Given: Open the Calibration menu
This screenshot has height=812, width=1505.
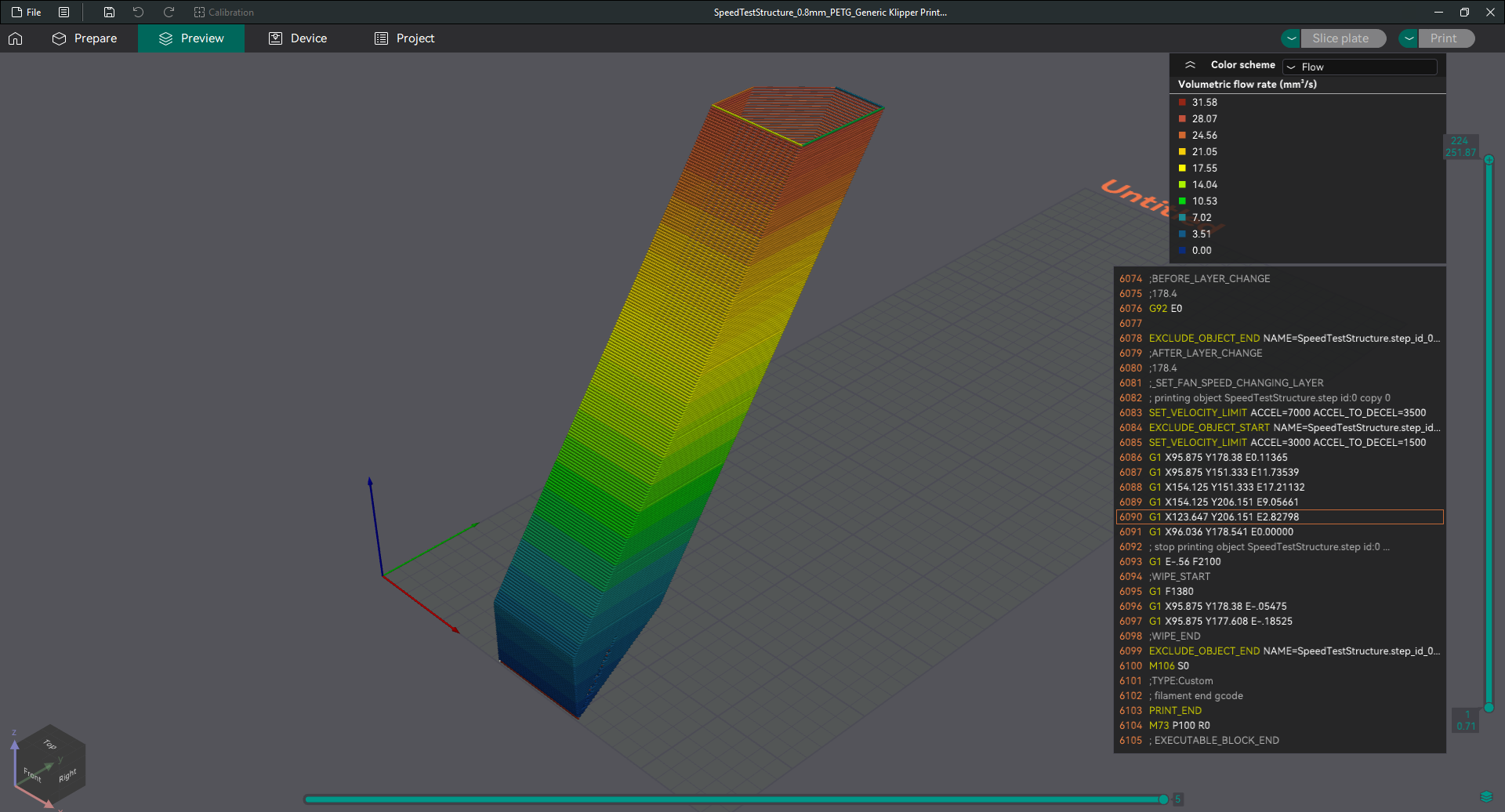Looking at the screenshot, I should pyautogui.click(x=224, y=13).
